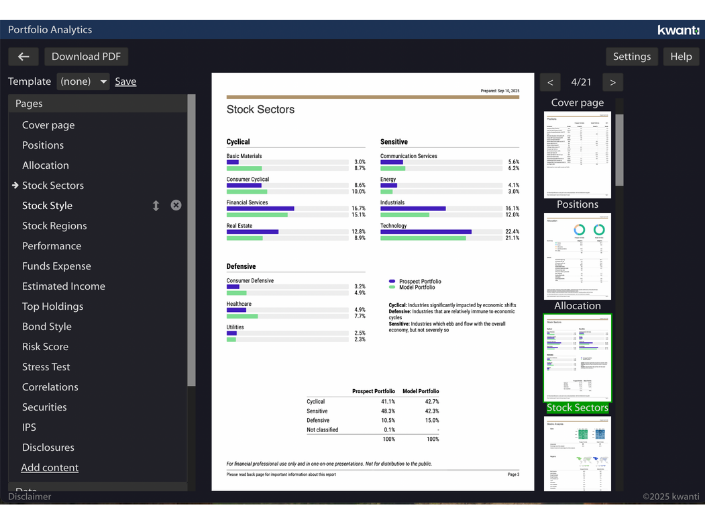Open Settings

pyautogui.click(x=631, y=57)
